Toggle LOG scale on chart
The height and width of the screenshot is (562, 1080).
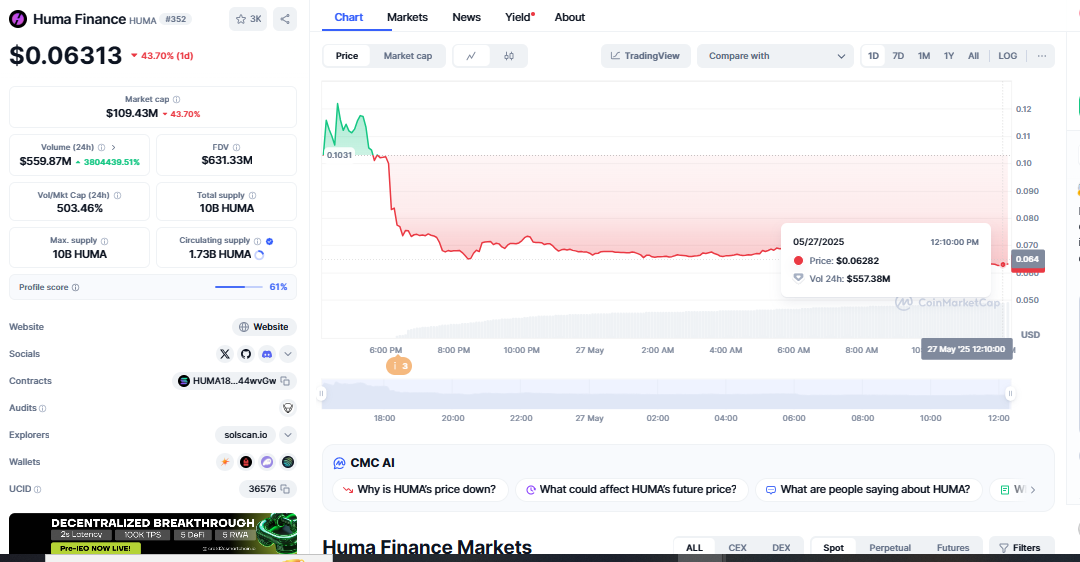pyautogui.click(x=1008, y=56)
